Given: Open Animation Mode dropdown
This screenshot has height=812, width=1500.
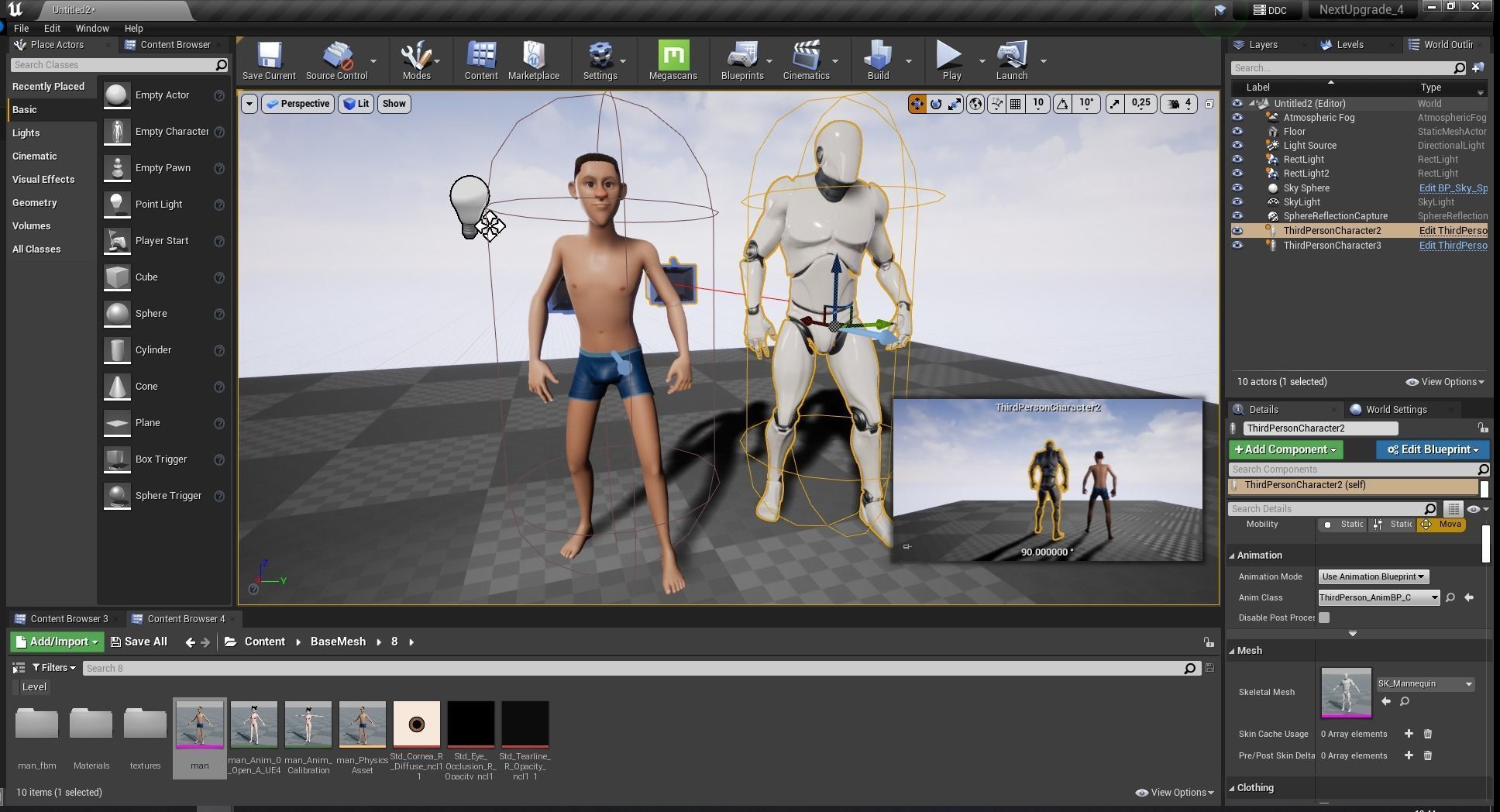Looking at the screenshot, I should (1374, 576).
